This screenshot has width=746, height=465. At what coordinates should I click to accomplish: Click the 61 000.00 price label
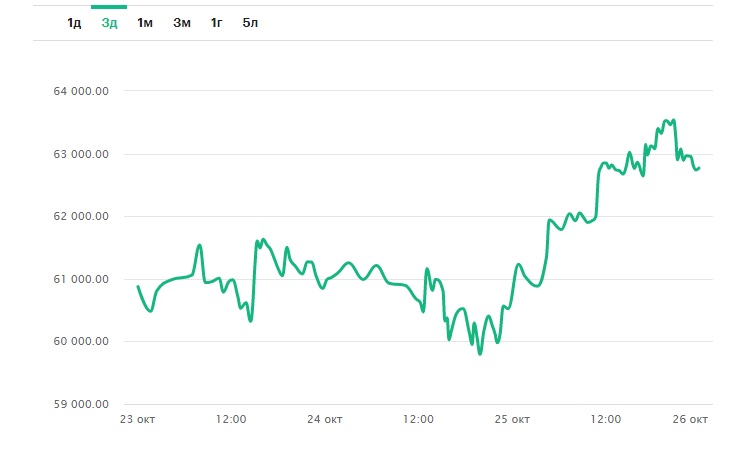[80, 279]
